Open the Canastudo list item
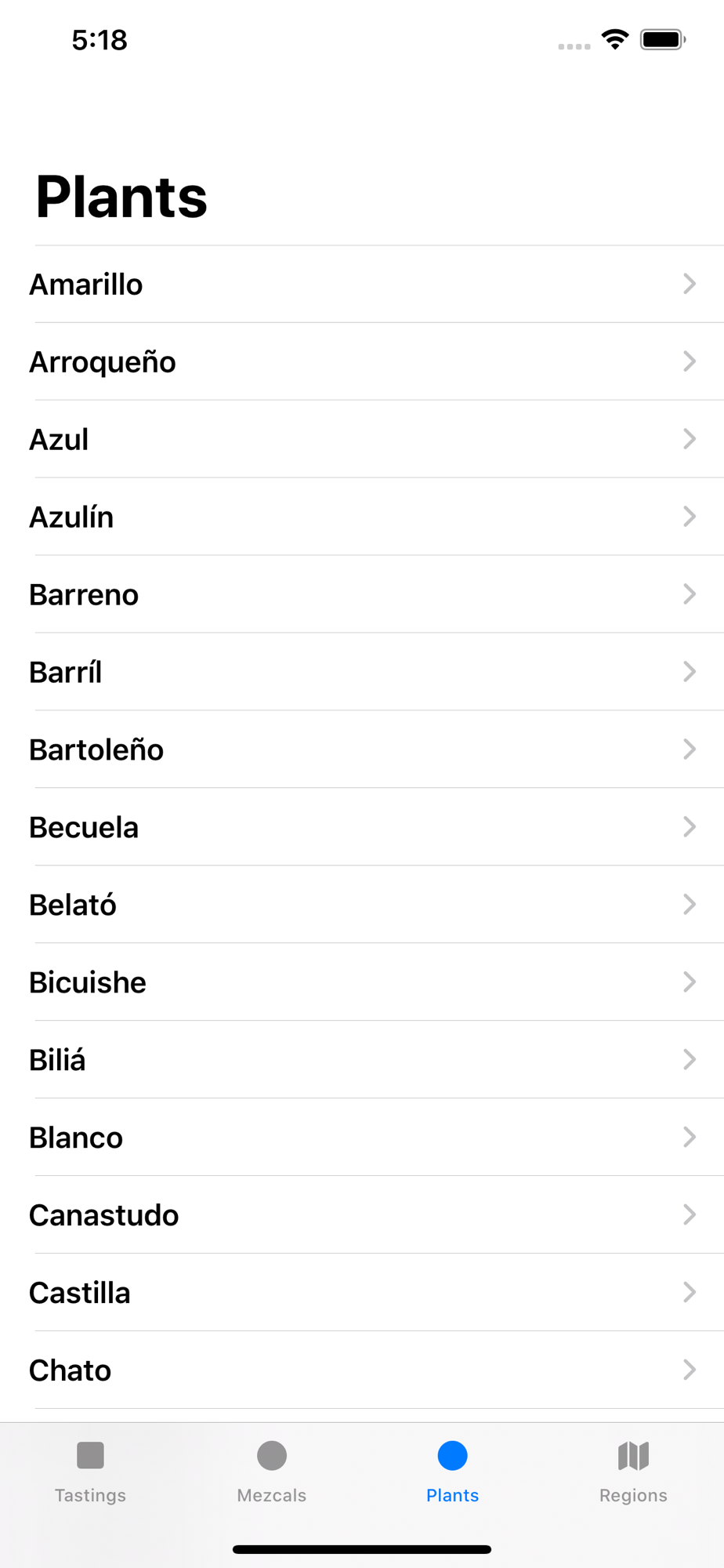 [x=362, y=1215]
